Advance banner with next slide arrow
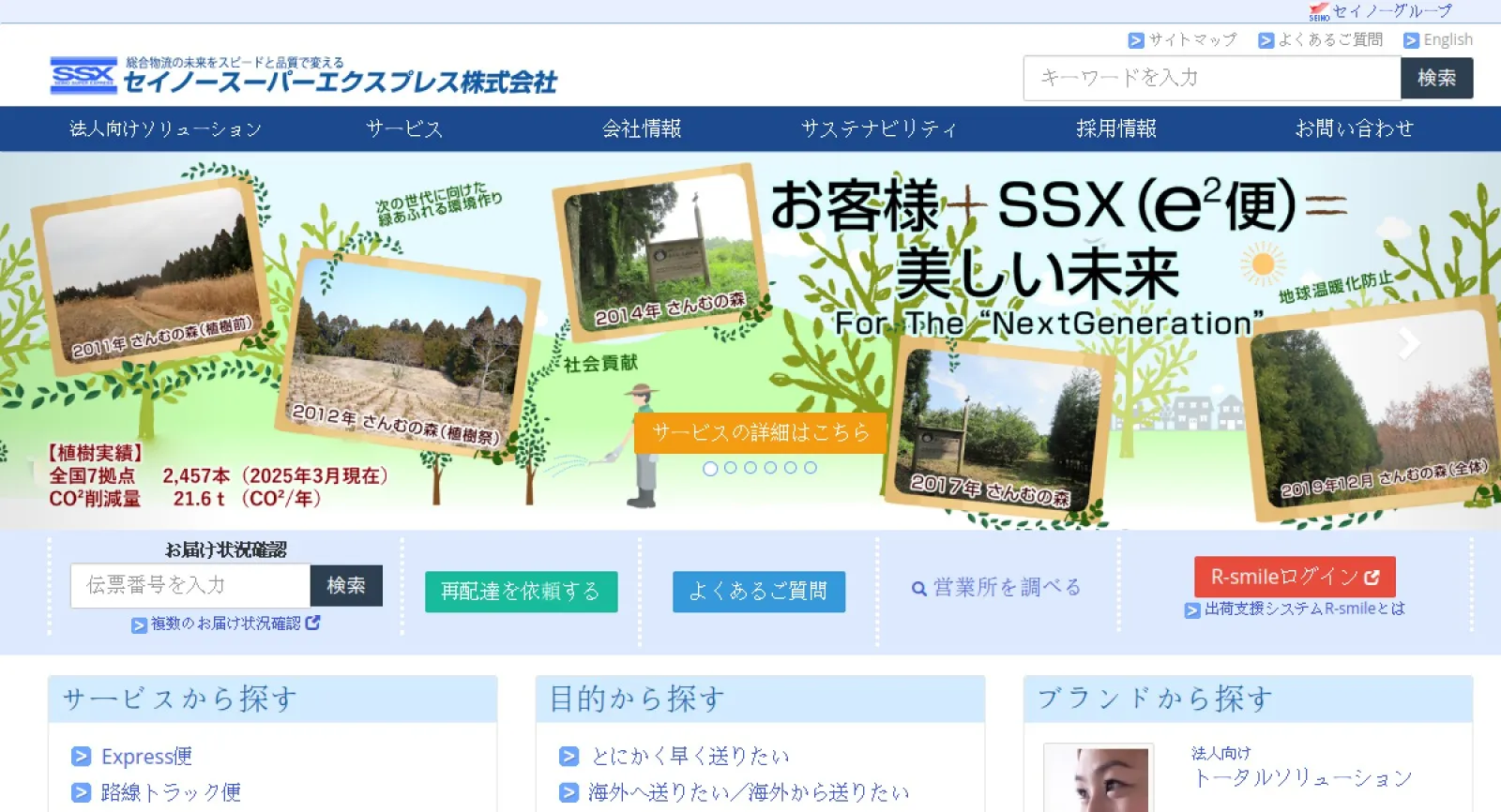The image size is (1501, 812). pos(1408,344)
